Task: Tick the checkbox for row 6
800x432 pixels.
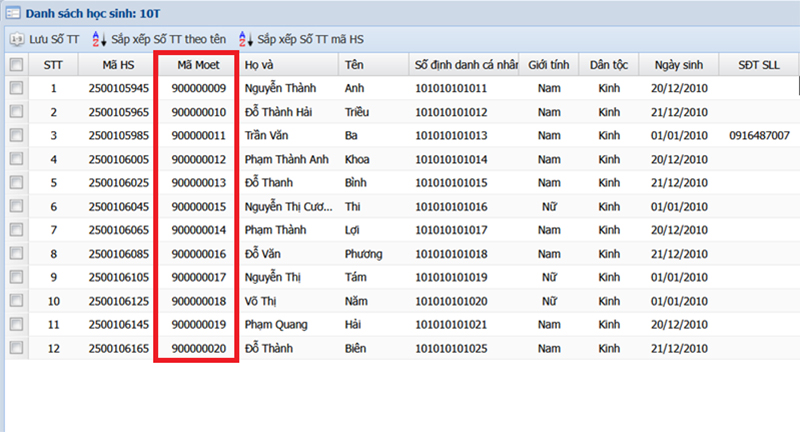Action: [16, 206]
